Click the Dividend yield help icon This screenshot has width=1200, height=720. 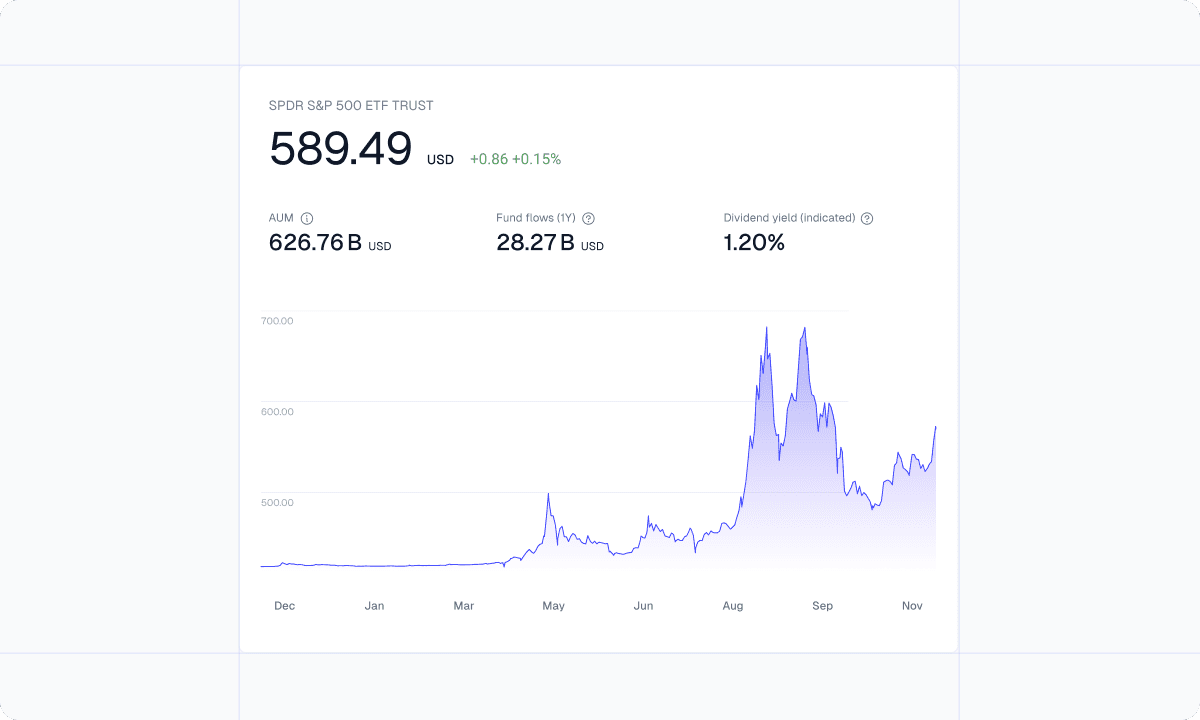(x=867, y=218)
